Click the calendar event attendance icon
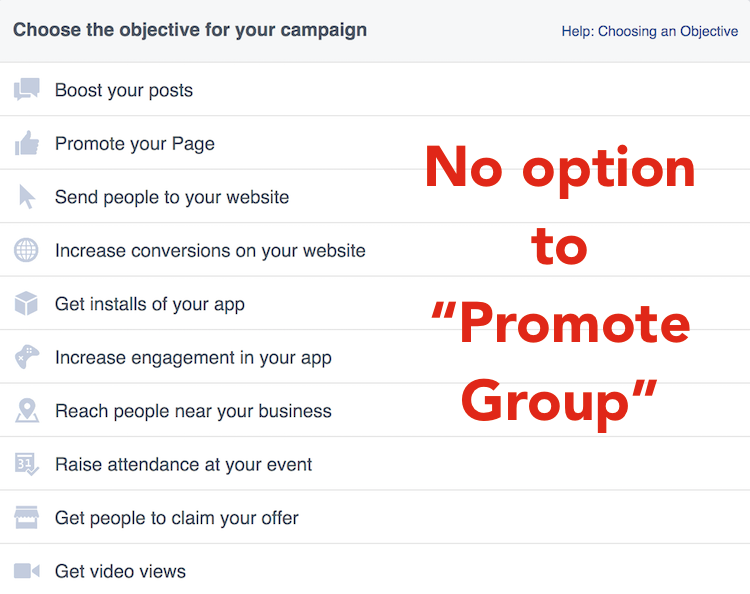750x594 pixels. (26, 464)
